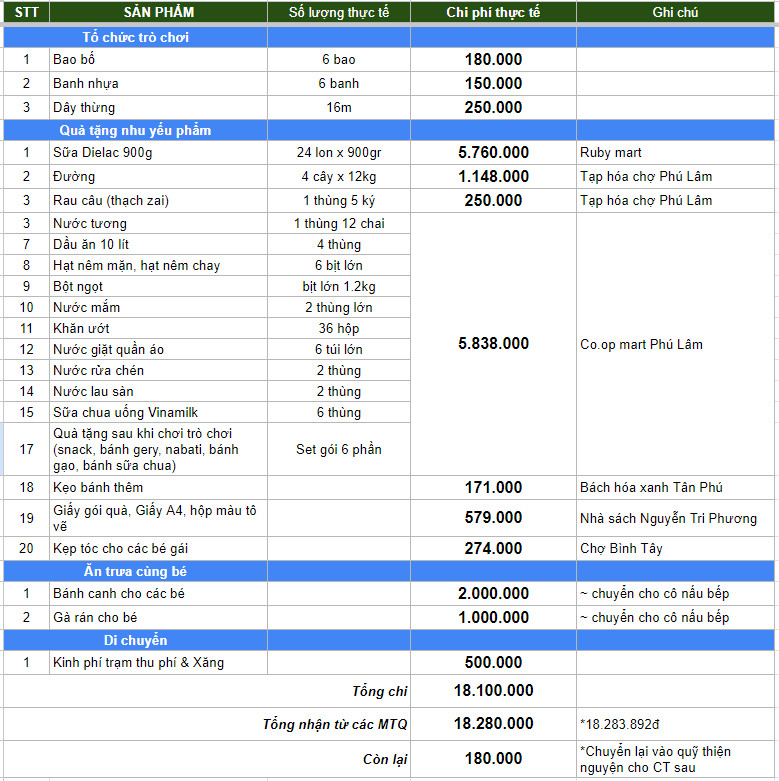
Task: Click the Tổ chức trò chơi section row
Action: (x=135, y=37)
